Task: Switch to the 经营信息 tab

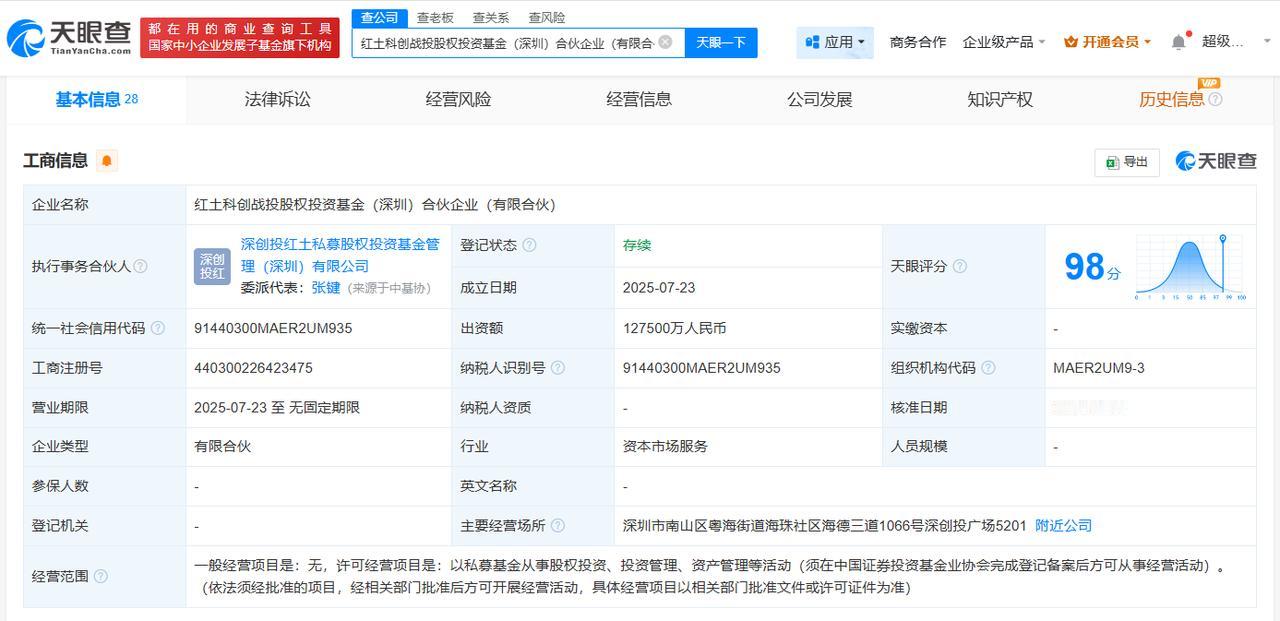Action: click(x=639, y=99)
